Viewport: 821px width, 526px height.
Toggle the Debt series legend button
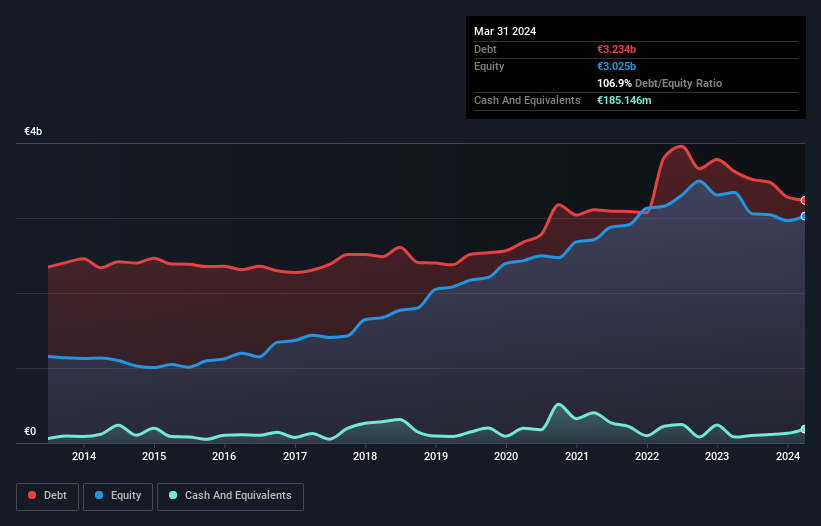click(x=48, y=496)
